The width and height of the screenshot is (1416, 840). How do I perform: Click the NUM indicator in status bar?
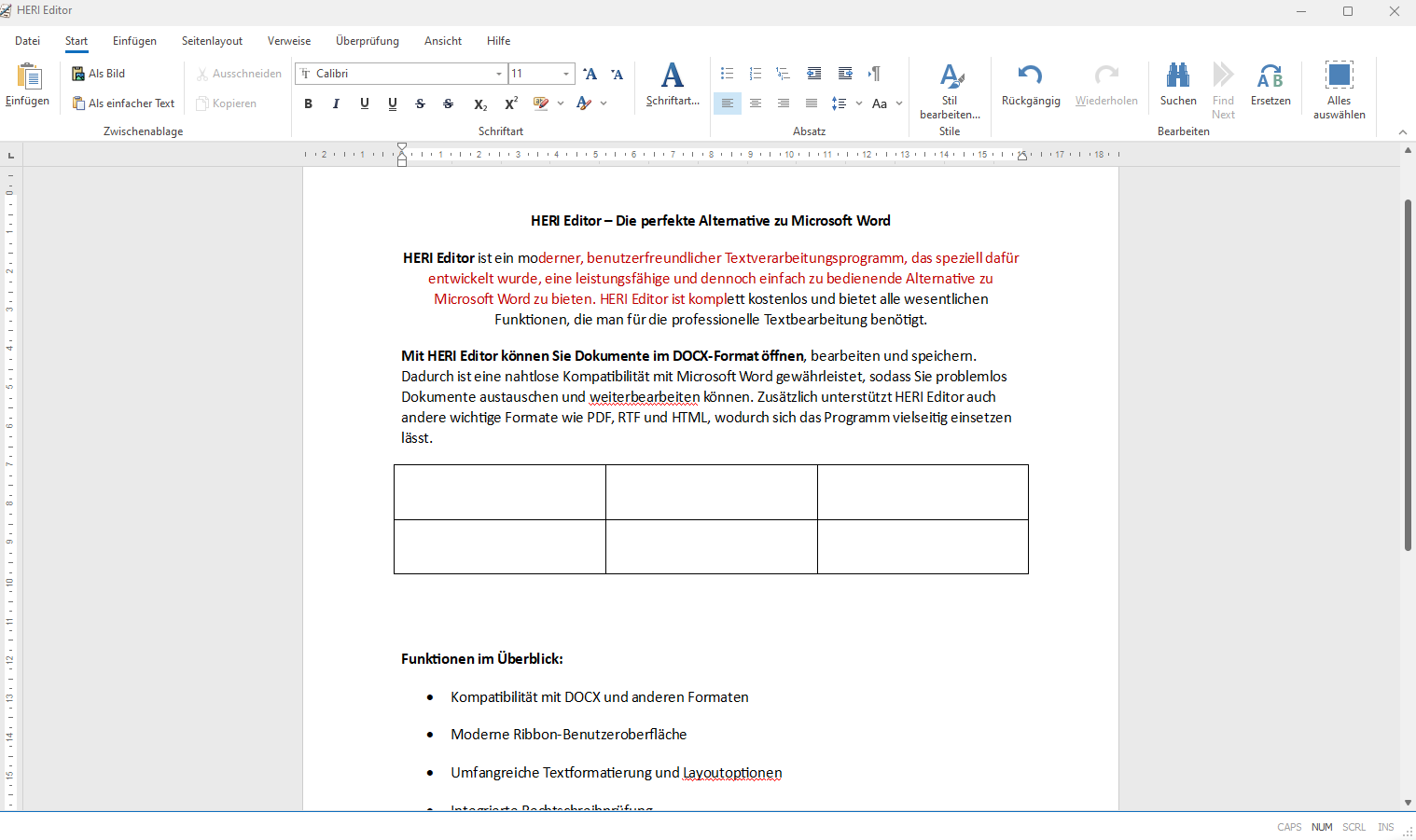pos(1322,827)
